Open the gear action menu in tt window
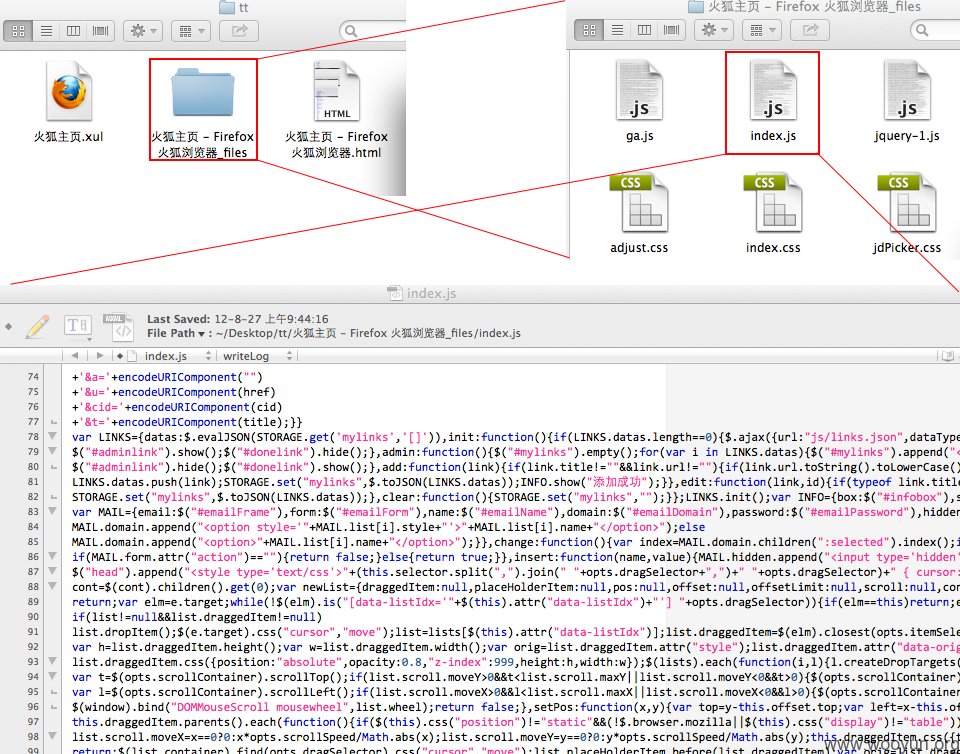960x754 pixels. point(143,30)
